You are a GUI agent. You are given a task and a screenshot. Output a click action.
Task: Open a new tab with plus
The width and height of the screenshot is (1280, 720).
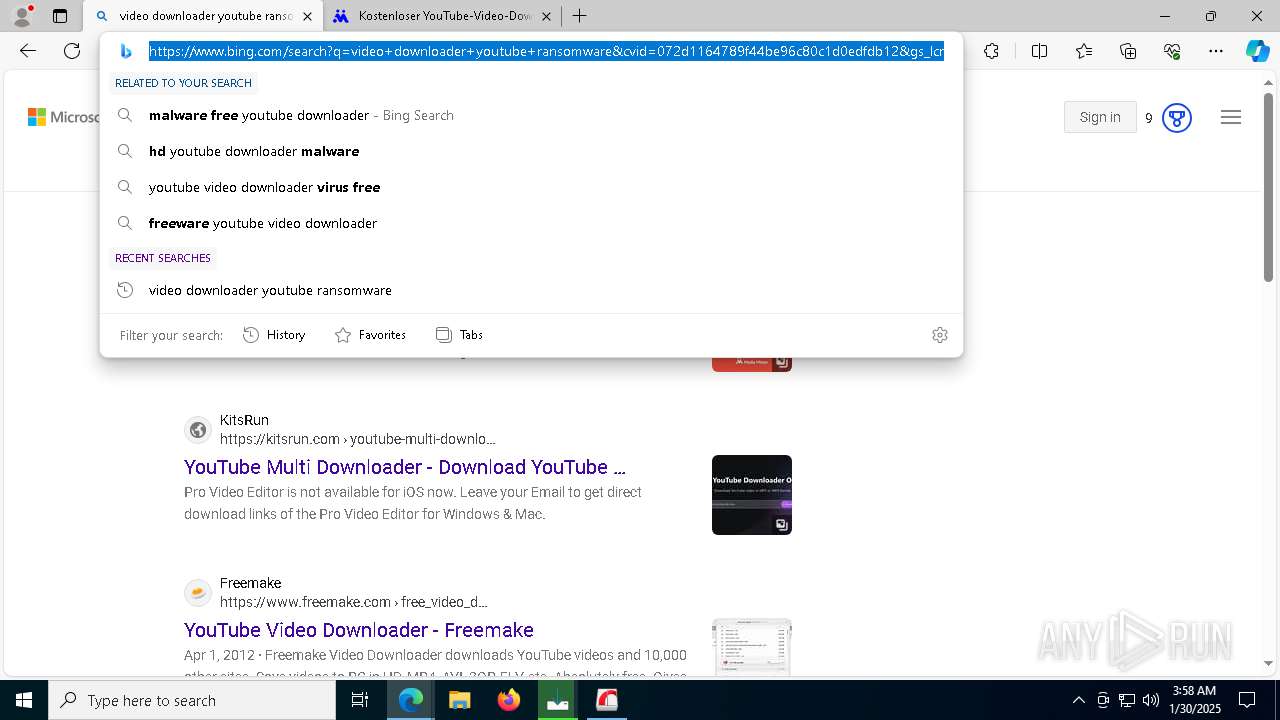coord(579,16)
